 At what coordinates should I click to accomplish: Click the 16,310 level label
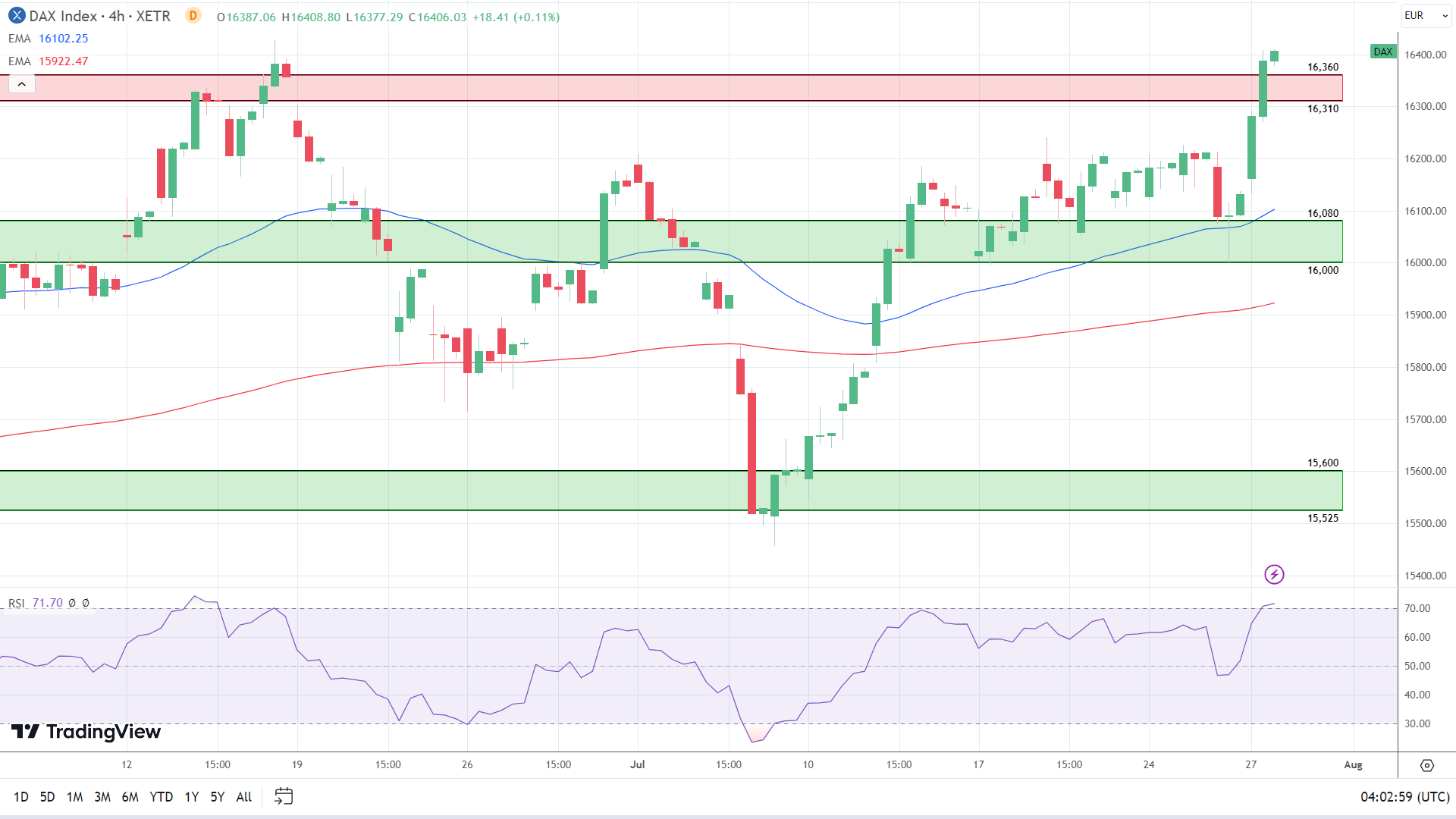(x=1323, y=108)
